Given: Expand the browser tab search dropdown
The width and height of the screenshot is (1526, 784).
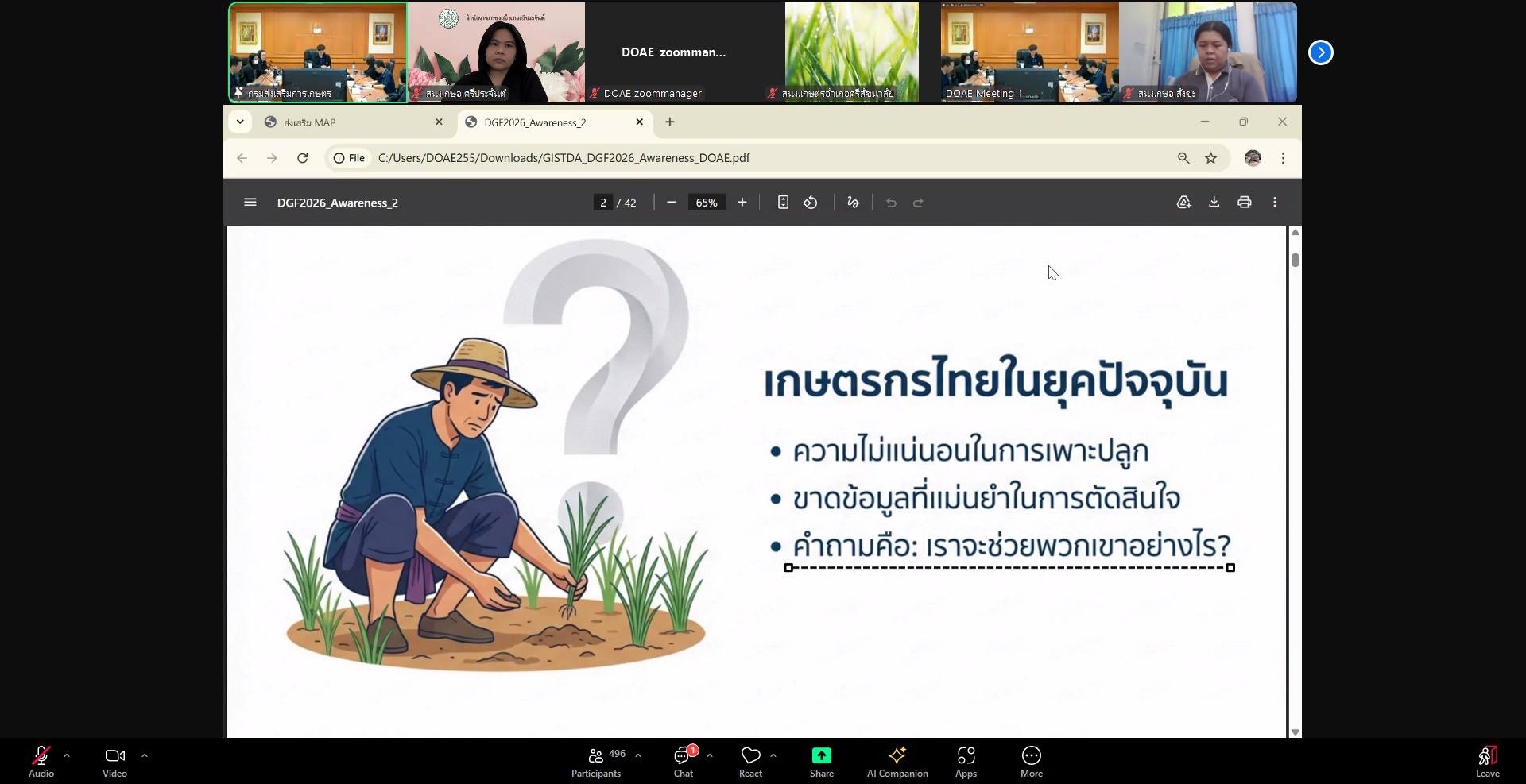Looking at the screenshot, I should 240,122.
